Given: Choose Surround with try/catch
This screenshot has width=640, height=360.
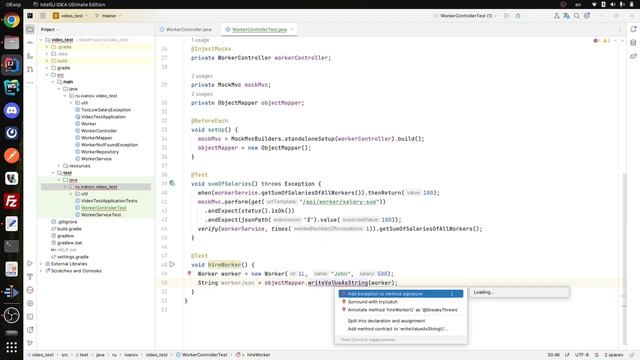Looking at the screenshot, I should [x=401, y=302].
